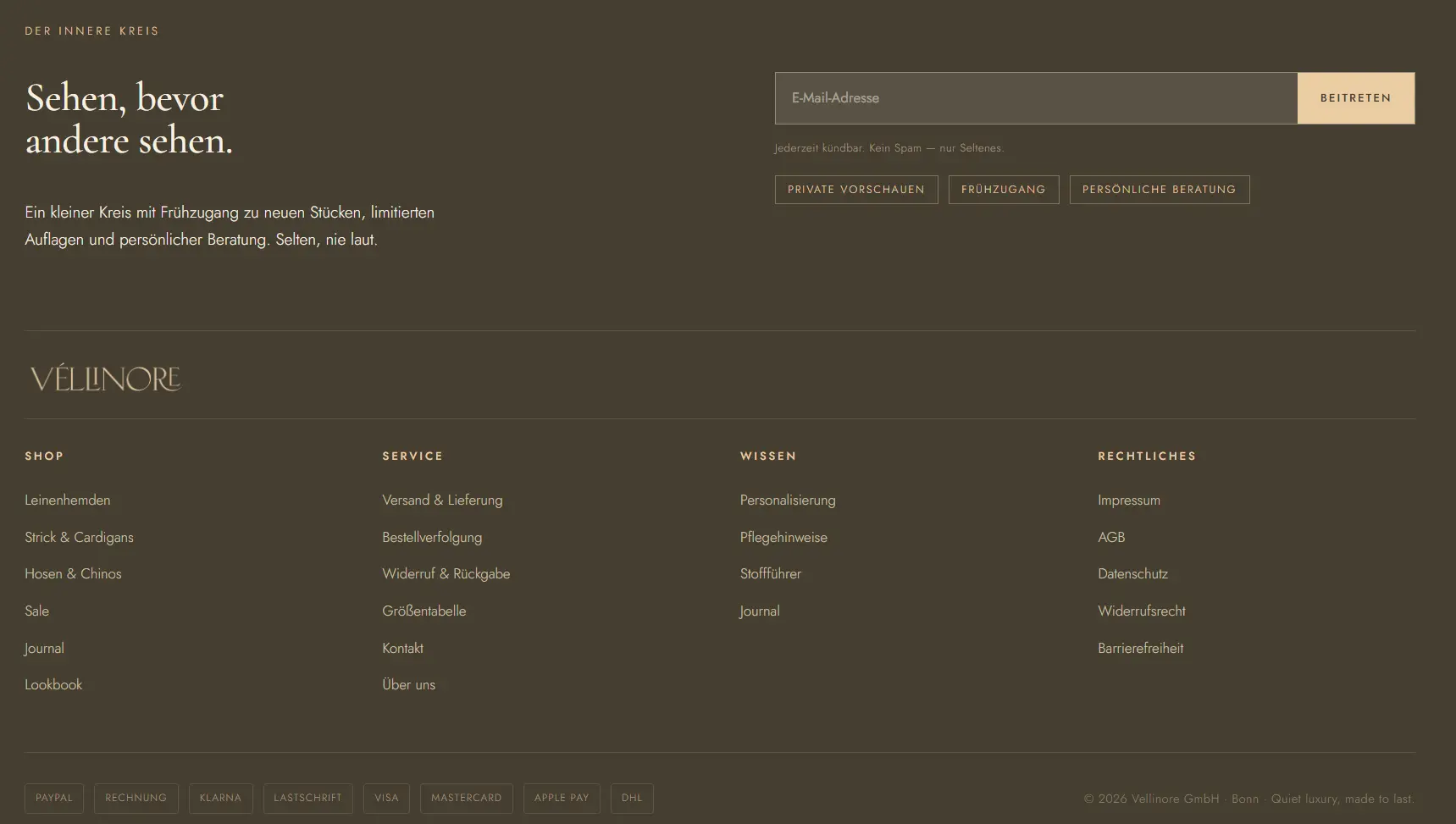Click the 'Jederzeit kündbar. Kein Spam' note
The image size is (1456, 824).
(x=889, y=148)
